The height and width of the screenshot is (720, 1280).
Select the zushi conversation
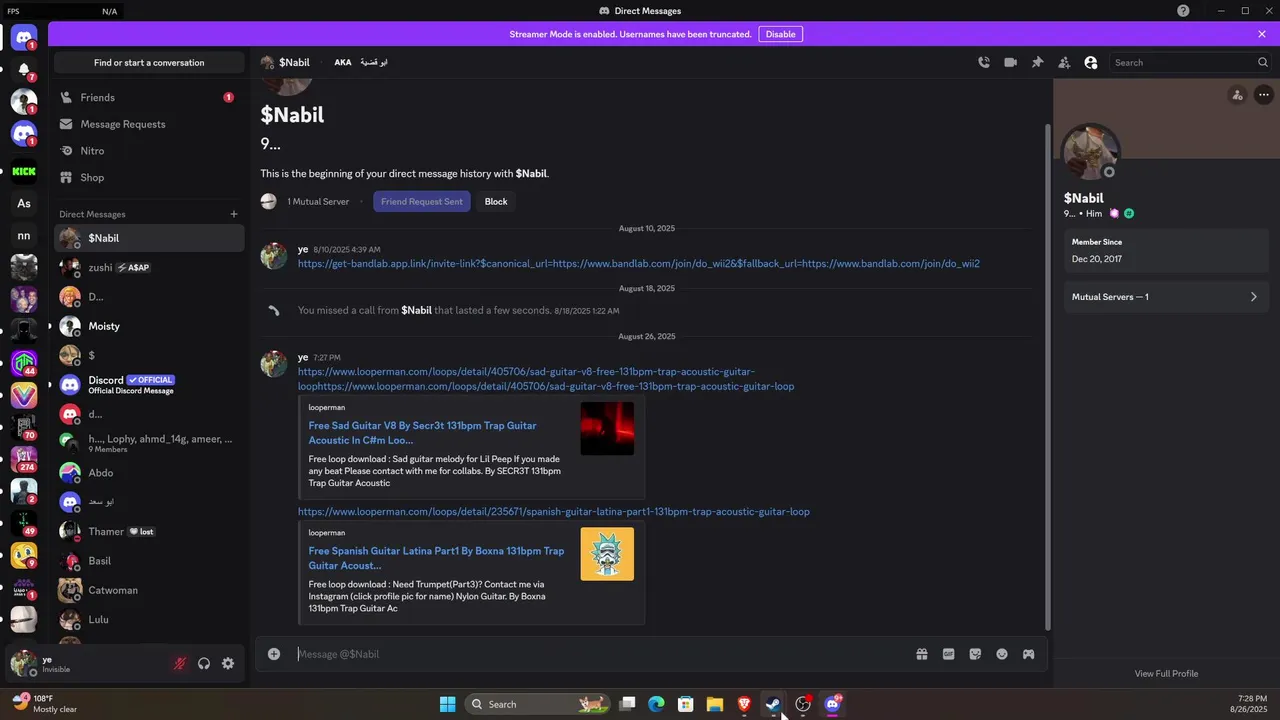tap(149, 267)
